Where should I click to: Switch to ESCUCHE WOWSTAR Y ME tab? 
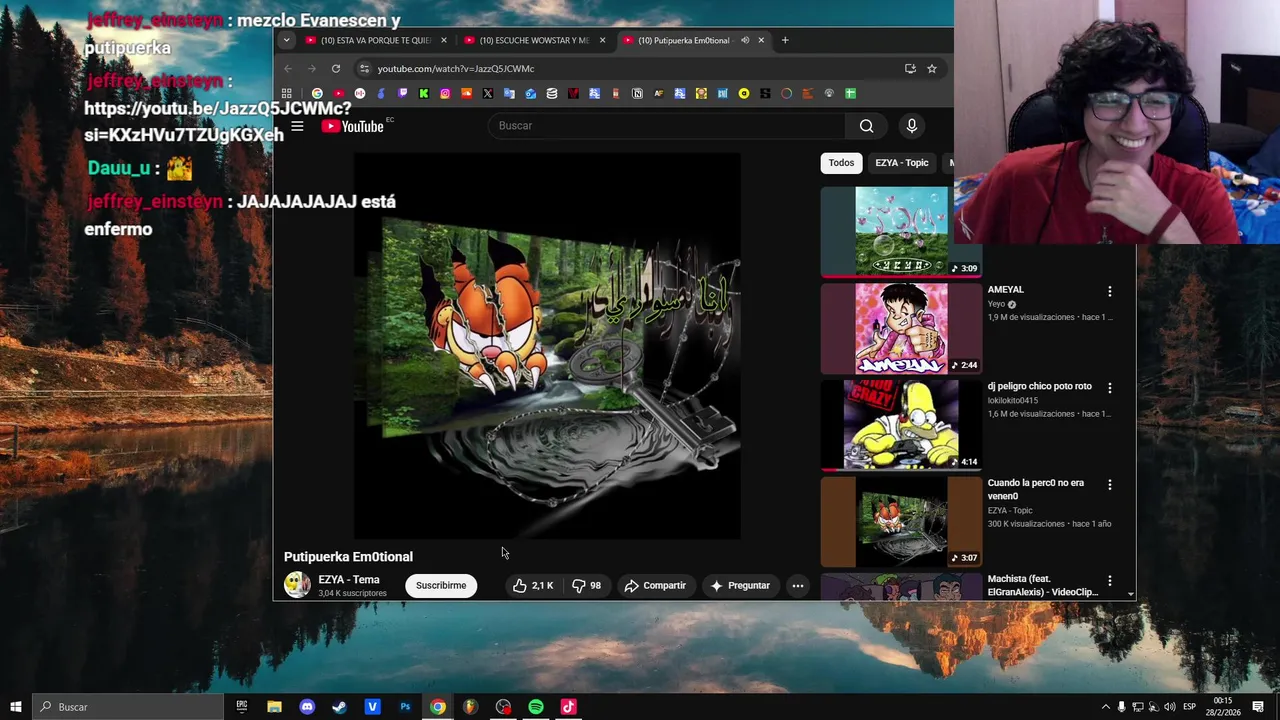point(535,40)
